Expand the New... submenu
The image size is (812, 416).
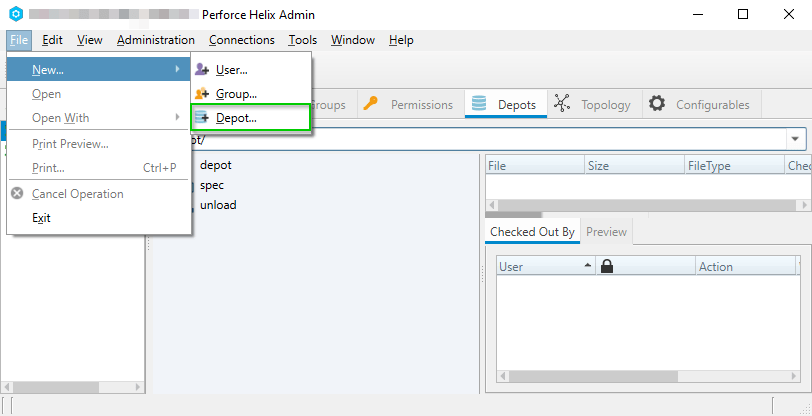click(99, 69)
